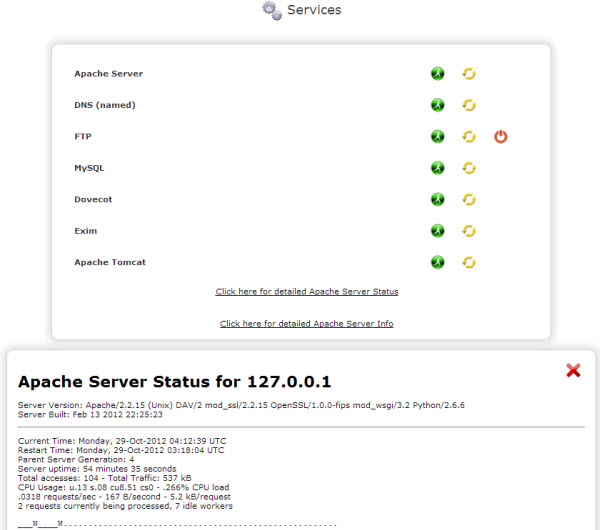600x530 pixels.
Task: Click the 'Parent Server Generation: 4' line
Action: pyautogui.click(x=76, y=460)
